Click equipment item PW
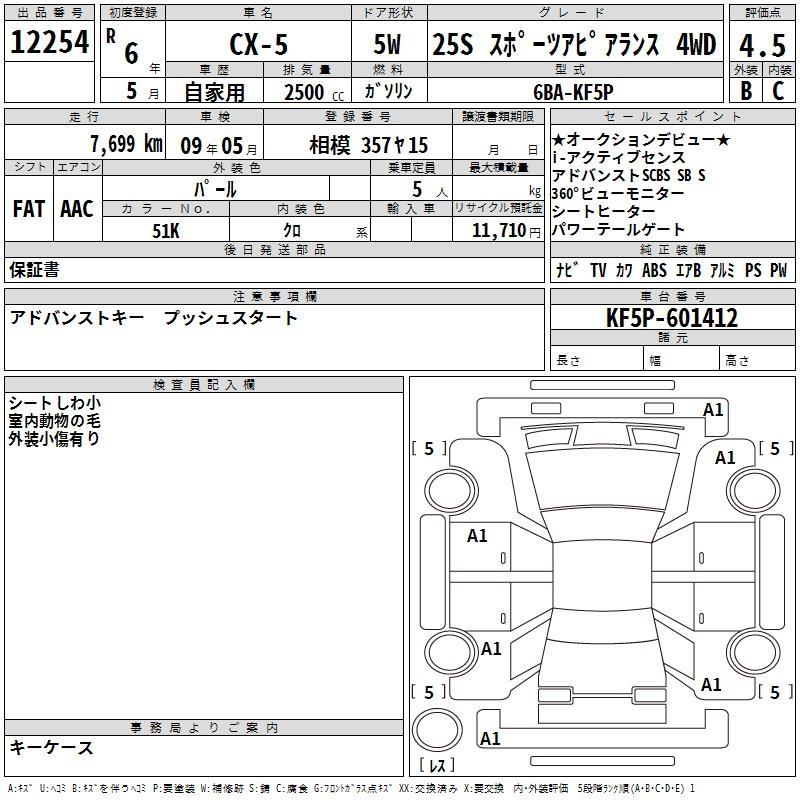 (x=779, y=270)
